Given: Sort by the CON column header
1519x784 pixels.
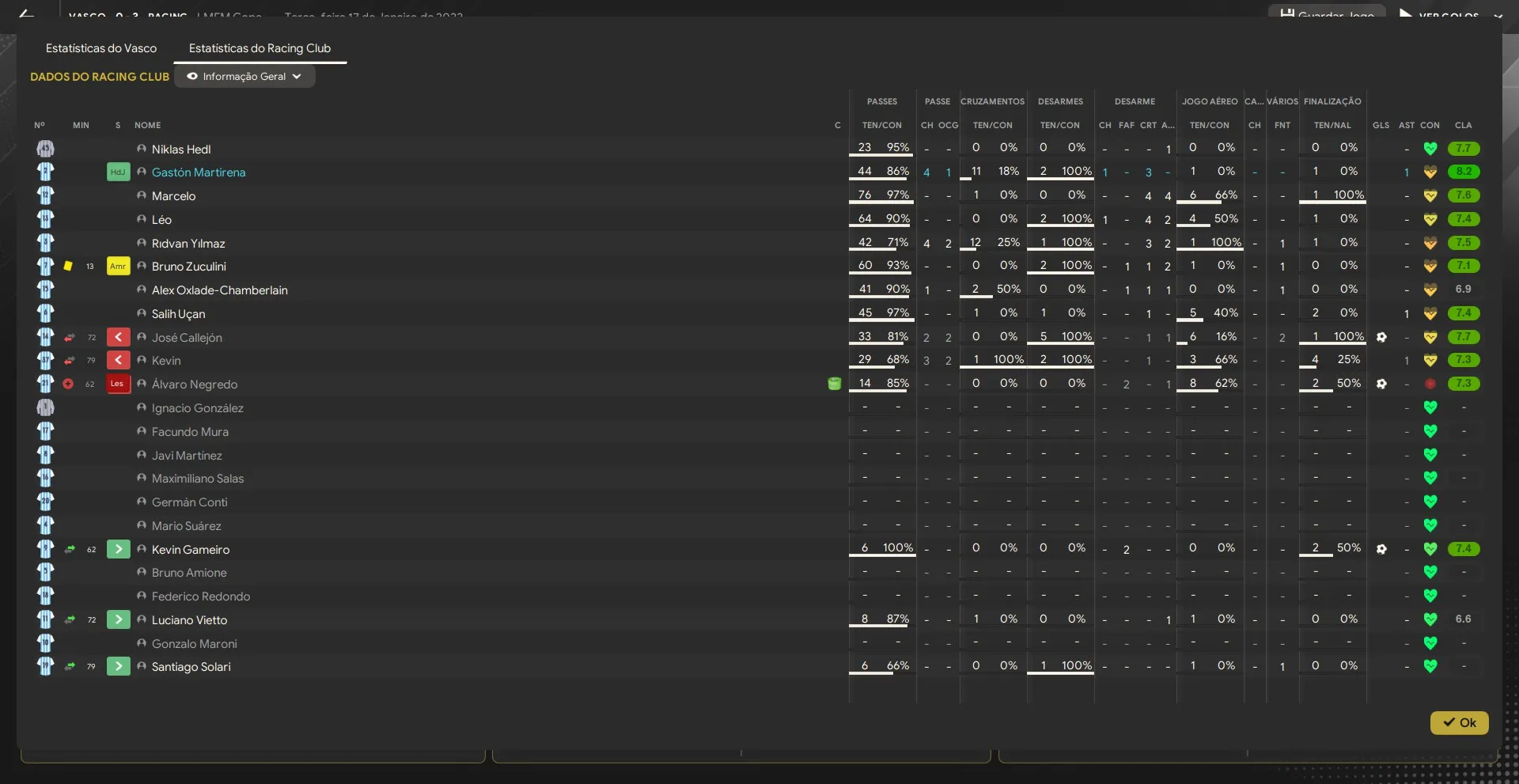Looking at the screenshot, I should coord(1430,125).
